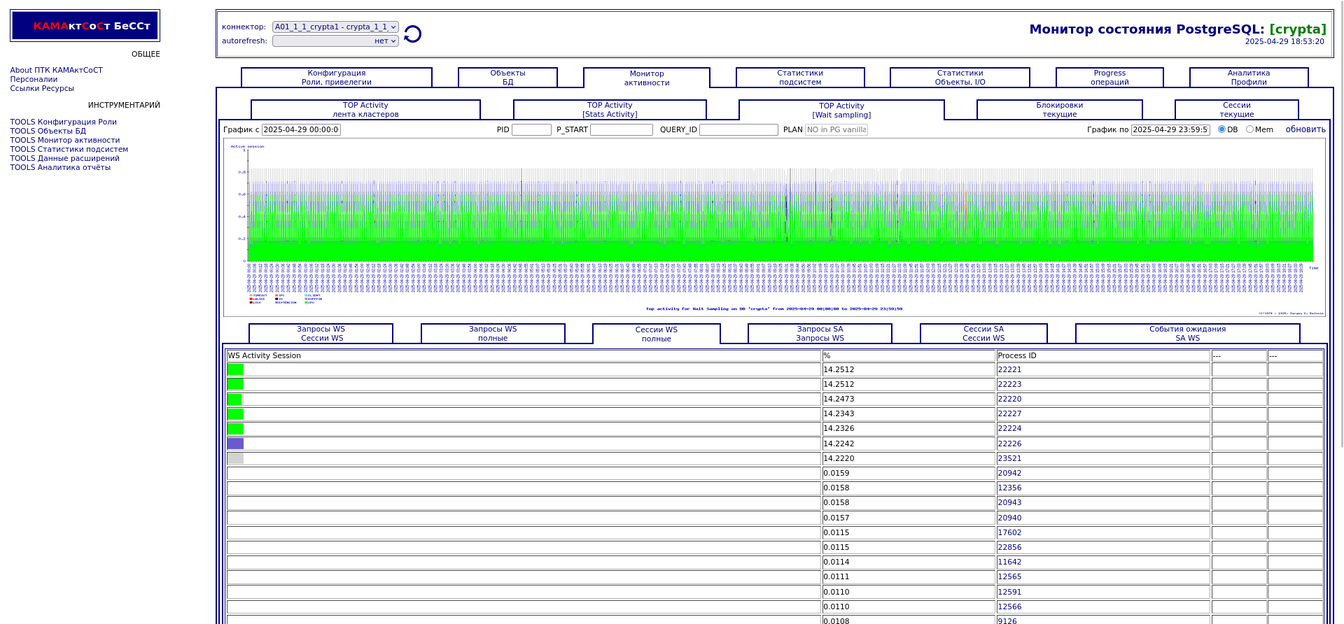Open TOOLS Аналитика отчёты in sidebar
Viewport: 1344px width, 624px height.
tap(60, 168)
